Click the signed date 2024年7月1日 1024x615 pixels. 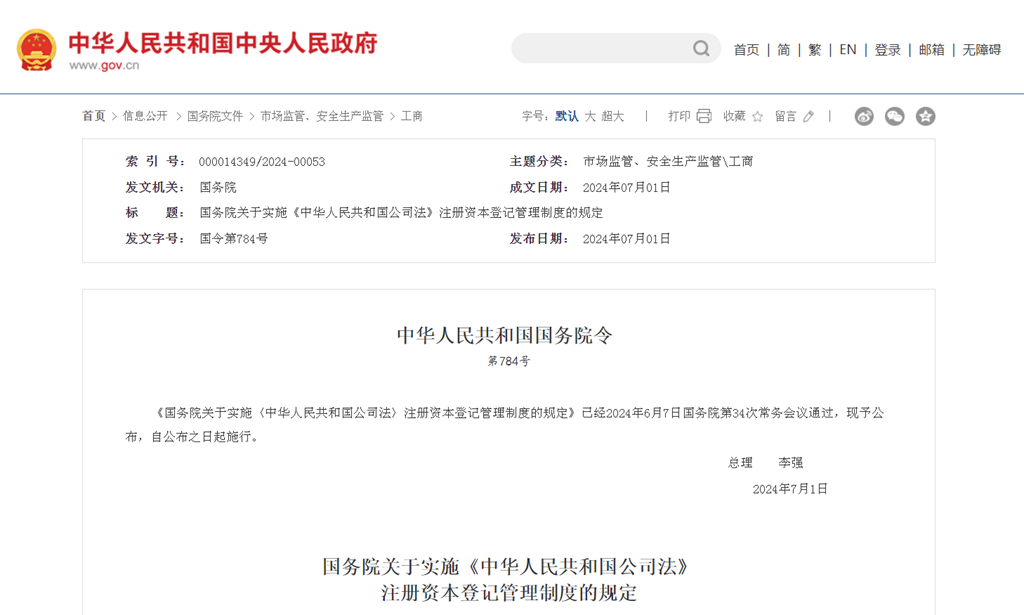[790, 489]
